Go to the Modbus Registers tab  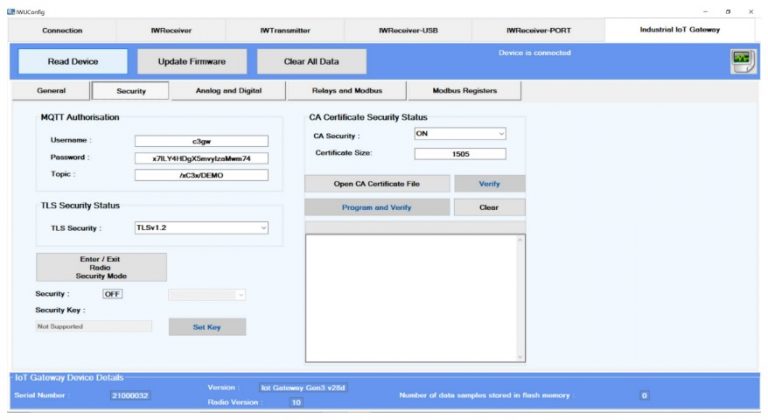[x=465, y=91]
